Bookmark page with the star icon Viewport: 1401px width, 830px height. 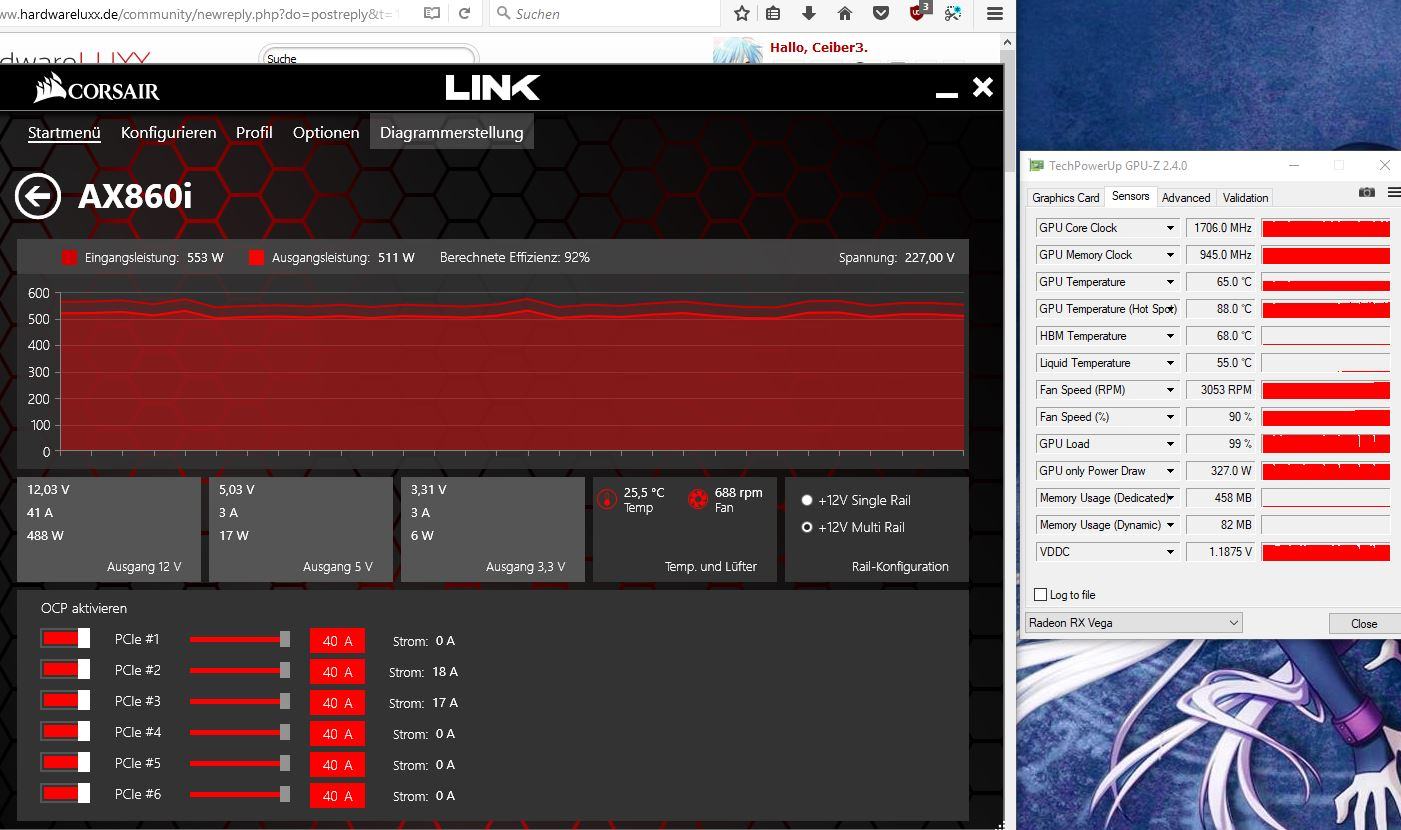pyautogui.click(x=741, y=13)
